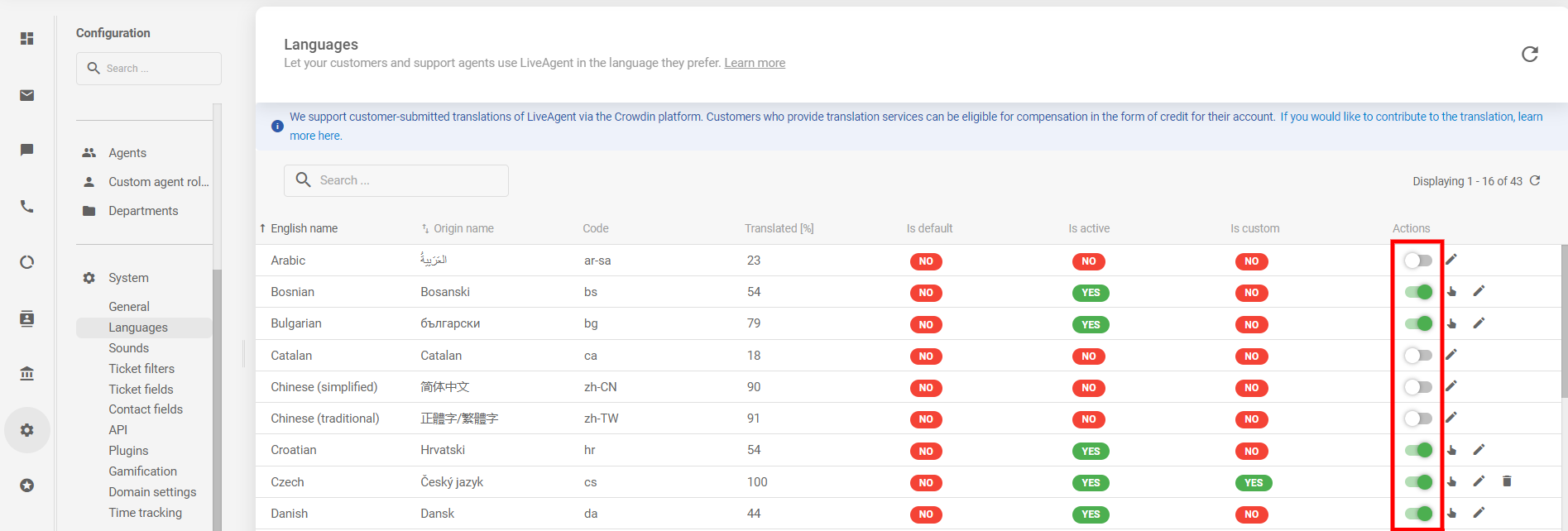Image resolution: width=1568 pixels, height=531 pixels.
Task: Click the pencil edit icon for Arabic
Action: pyautogui.click(x=1451, y=260)
